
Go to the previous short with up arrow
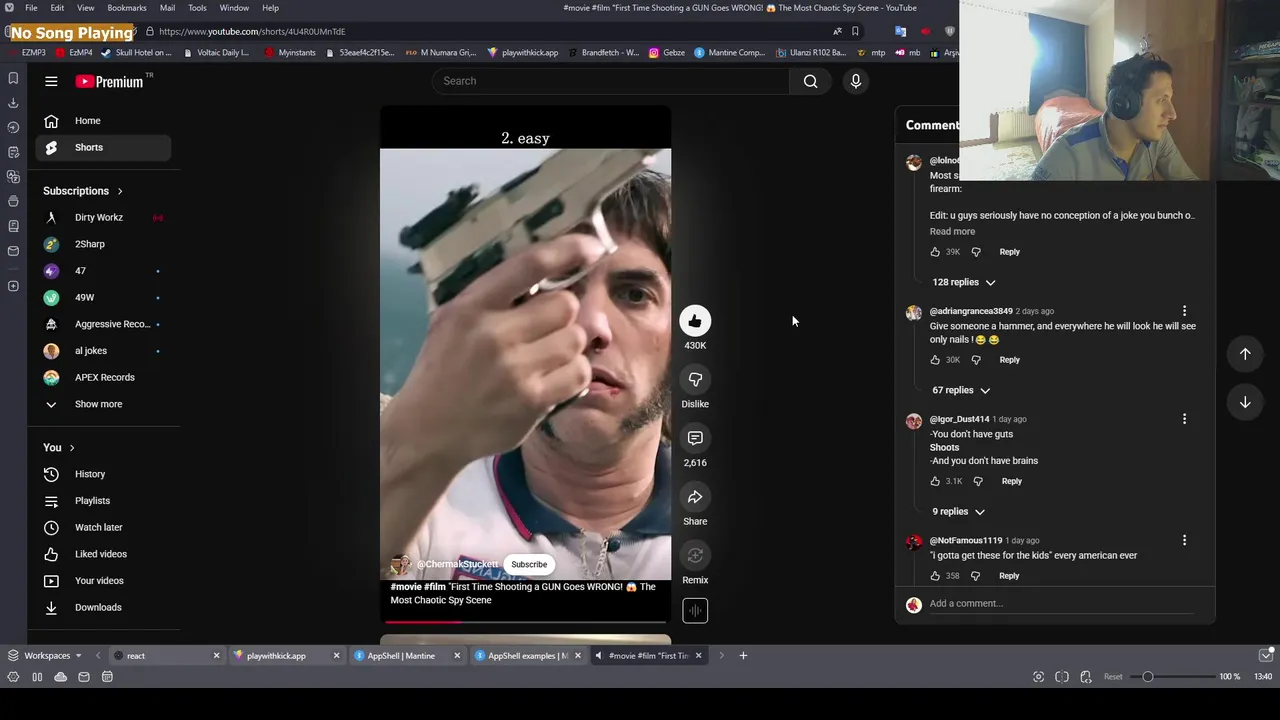(1245, 353)
